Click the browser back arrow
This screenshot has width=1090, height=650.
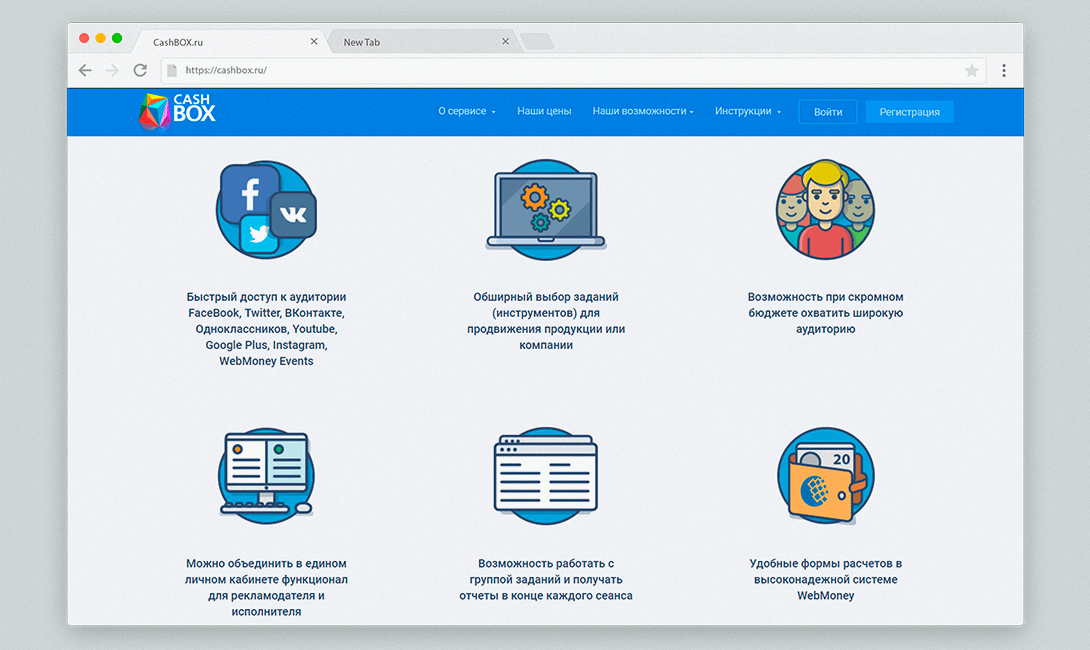click(x=85, y=70)
